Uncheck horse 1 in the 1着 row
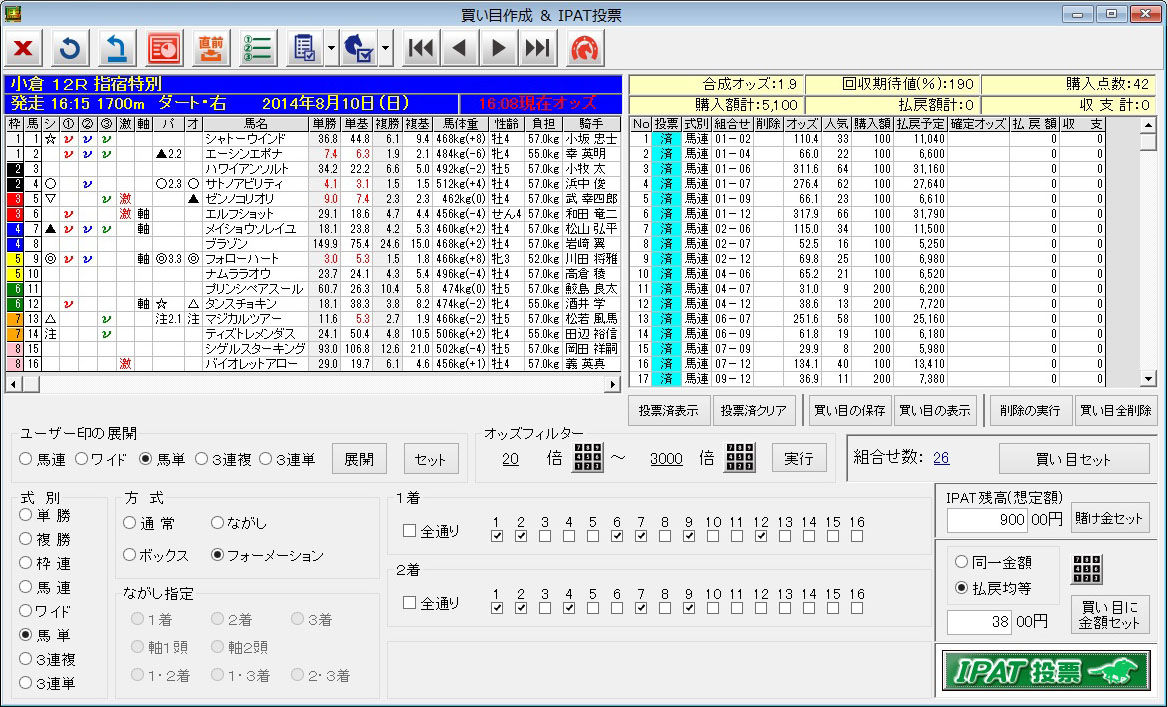The width and height of the screenshot is (1168, 707). pos(497,536)
